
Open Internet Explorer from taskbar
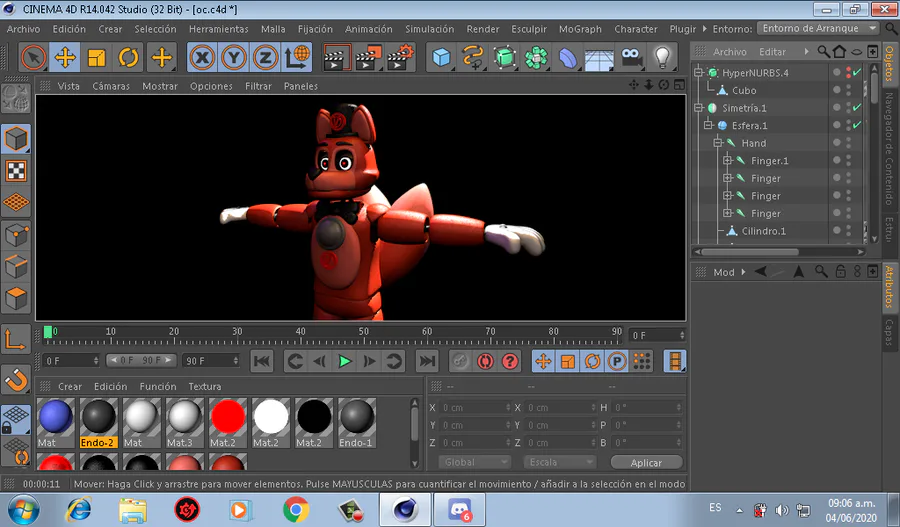(x=79, y=510)
